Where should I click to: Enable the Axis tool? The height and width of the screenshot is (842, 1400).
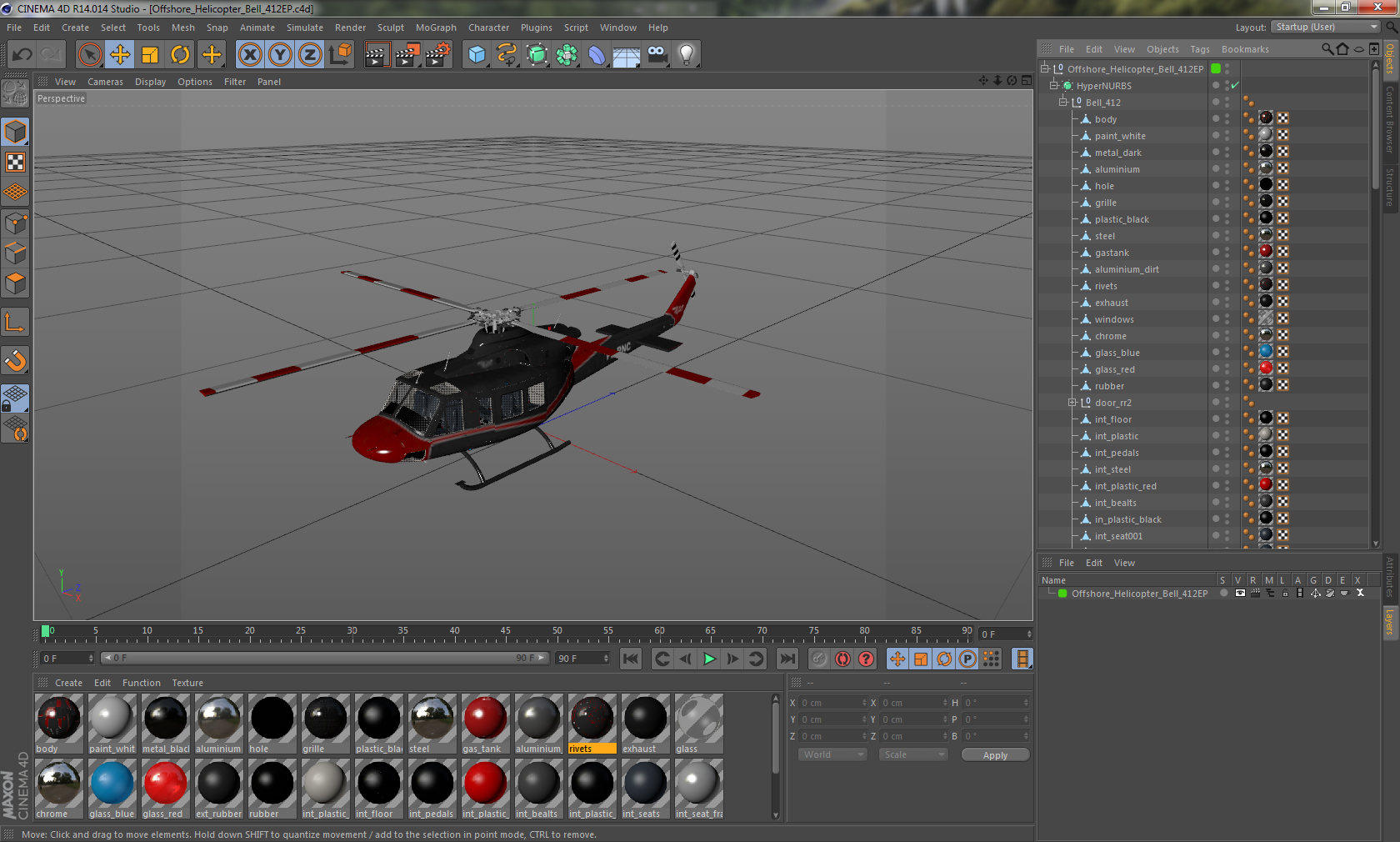click(x=15, y=322)
